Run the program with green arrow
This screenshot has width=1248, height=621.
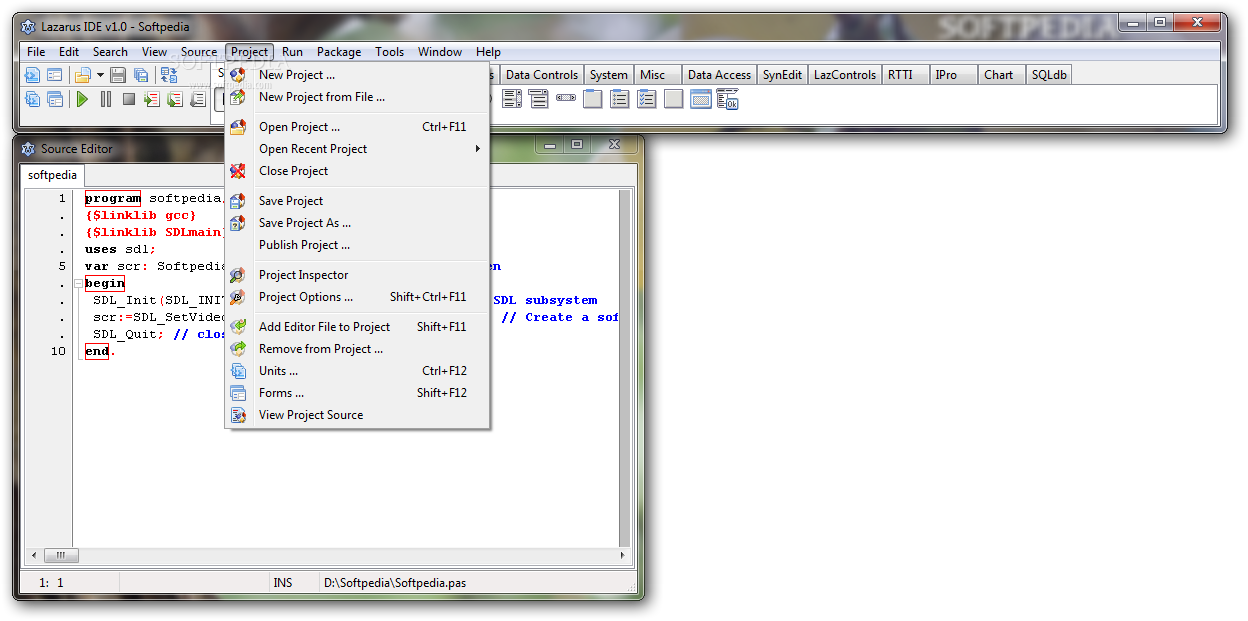(83, 99)
